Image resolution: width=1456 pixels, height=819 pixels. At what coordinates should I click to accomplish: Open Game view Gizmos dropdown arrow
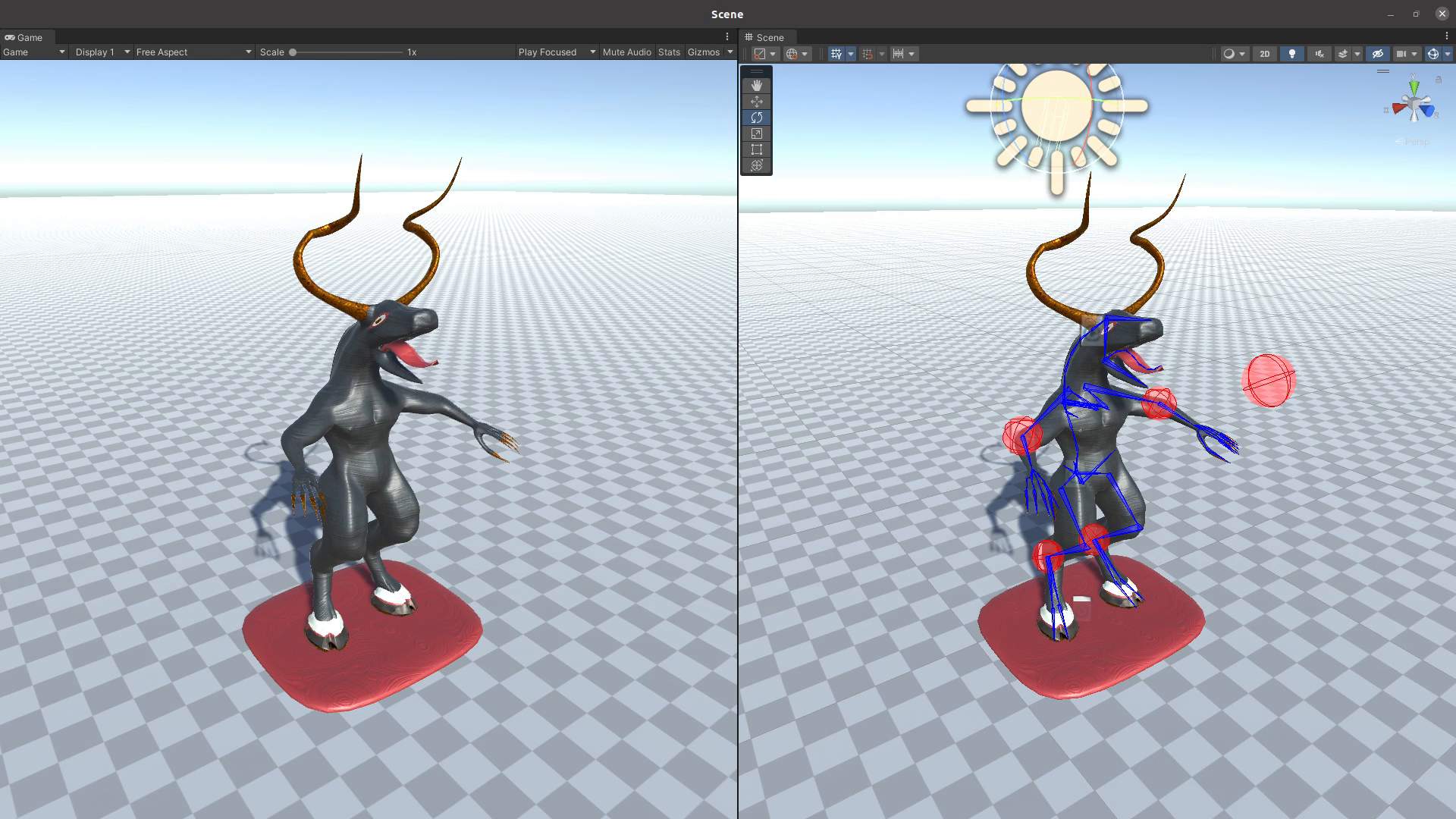click(730, 52)
